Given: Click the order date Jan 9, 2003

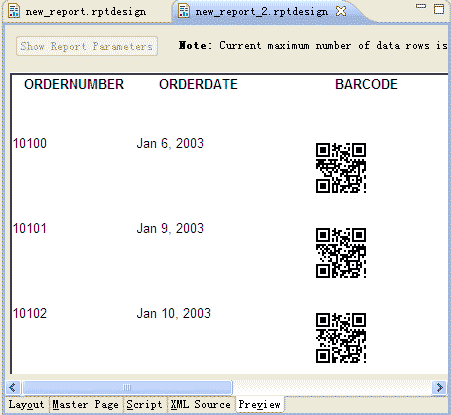Looking at the screenshot, I should tap(170, 228).
